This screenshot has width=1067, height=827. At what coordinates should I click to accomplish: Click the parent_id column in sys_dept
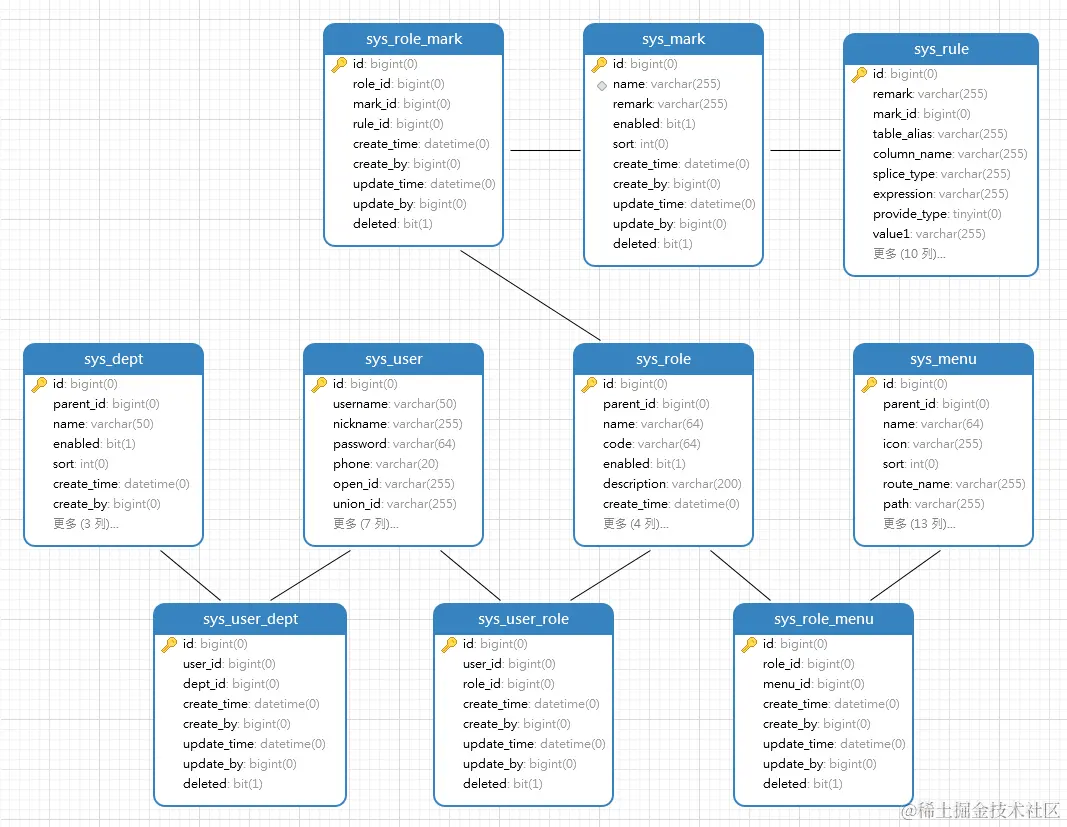(106, 404)
